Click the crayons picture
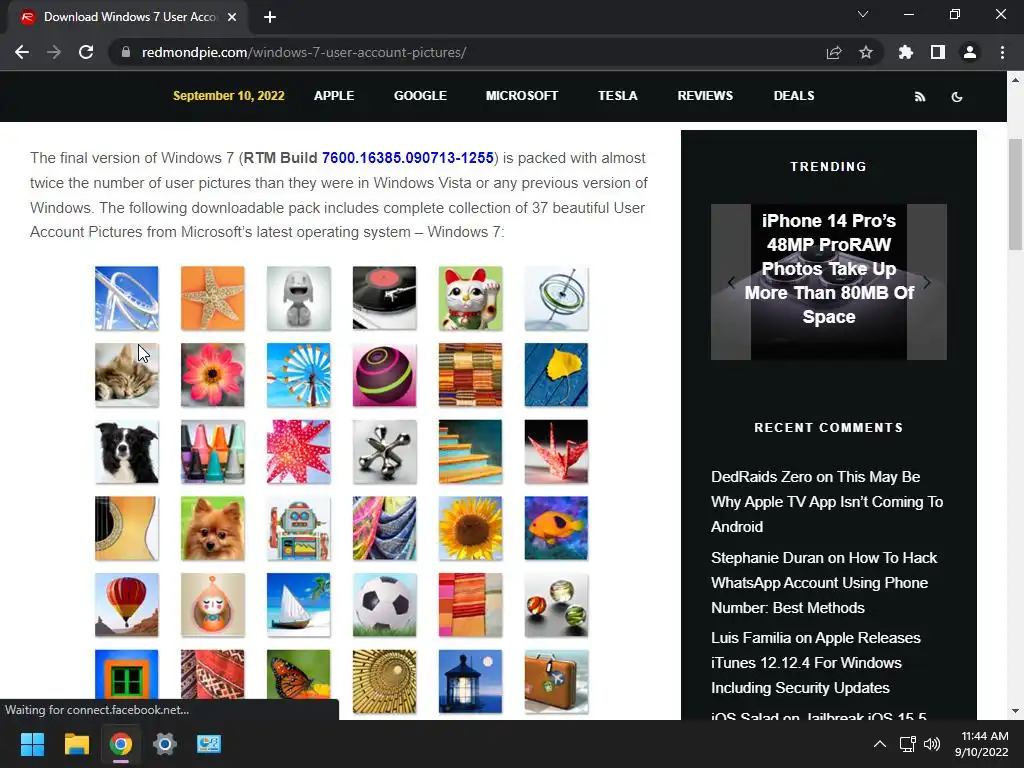The height and width of the screenshot is (768, 1024). tap(213, 452)
